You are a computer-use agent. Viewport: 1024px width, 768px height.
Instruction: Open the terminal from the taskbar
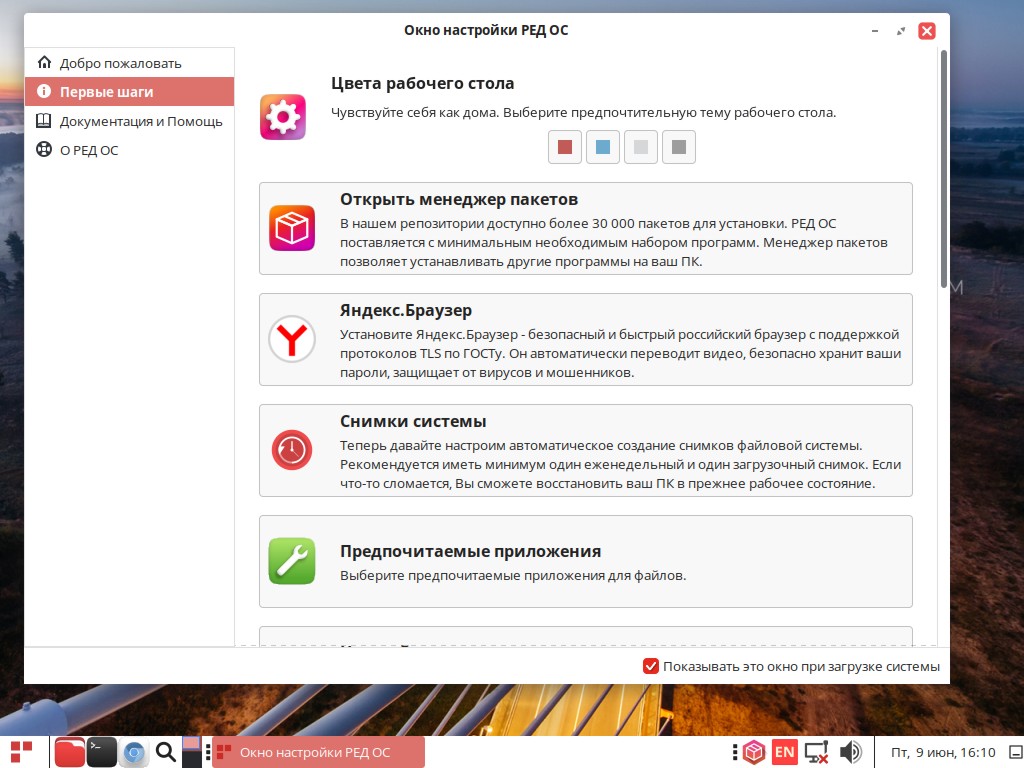[x=102, y=752]
